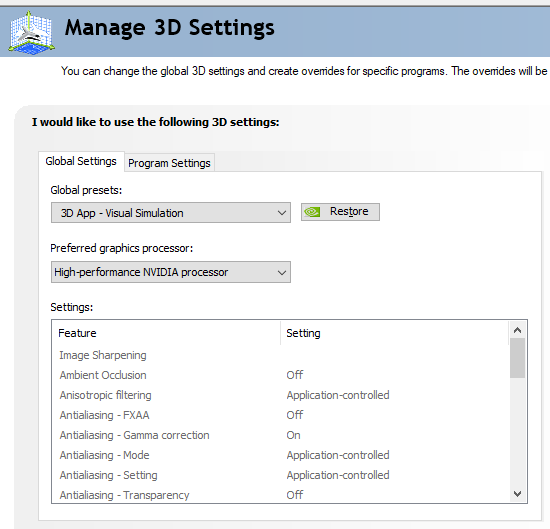Open the Global presets dropdown

tap(171, 213)
